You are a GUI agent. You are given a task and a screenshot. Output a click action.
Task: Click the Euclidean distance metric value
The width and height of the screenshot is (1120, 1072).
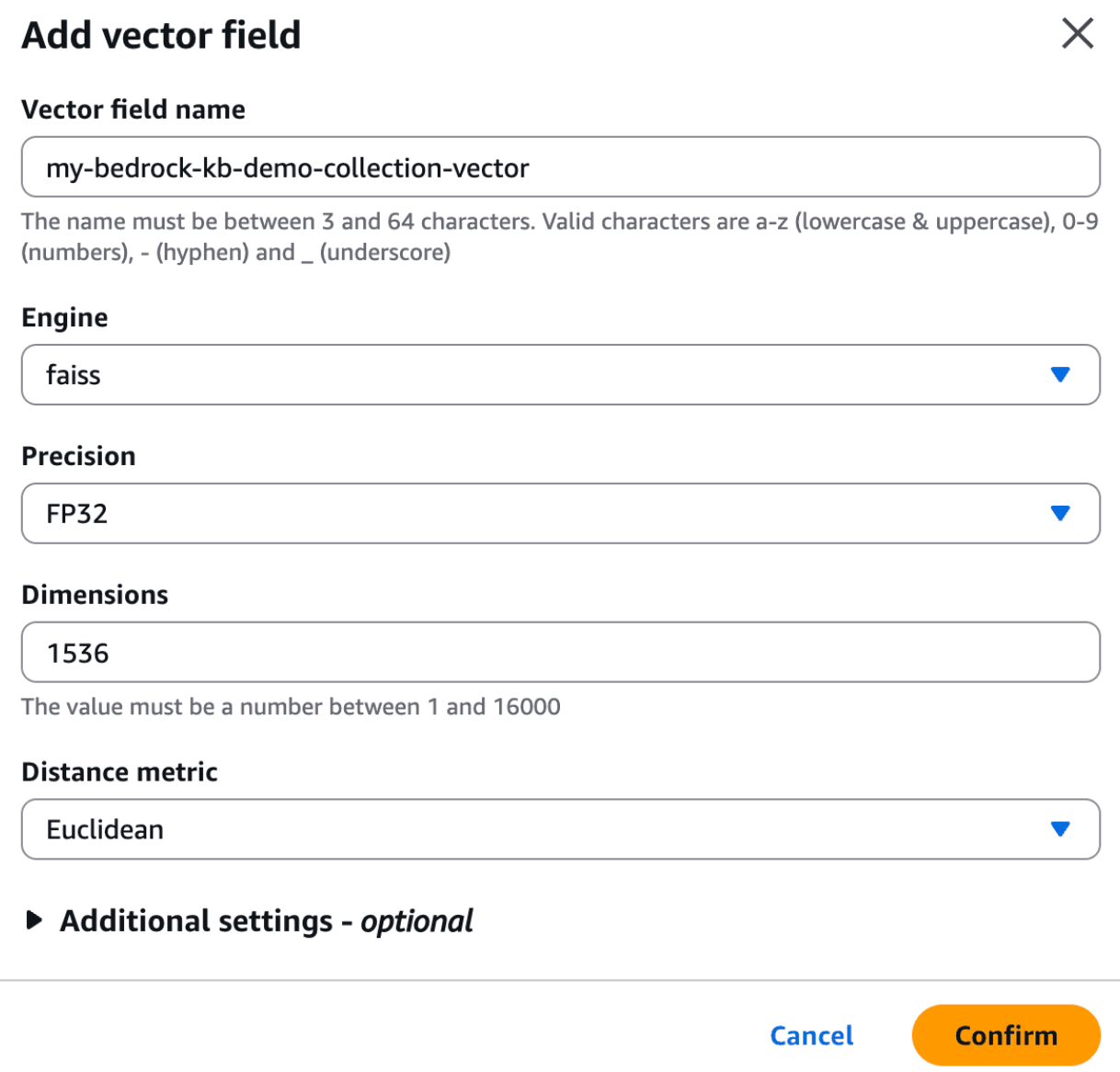click(x=106, y=829)
